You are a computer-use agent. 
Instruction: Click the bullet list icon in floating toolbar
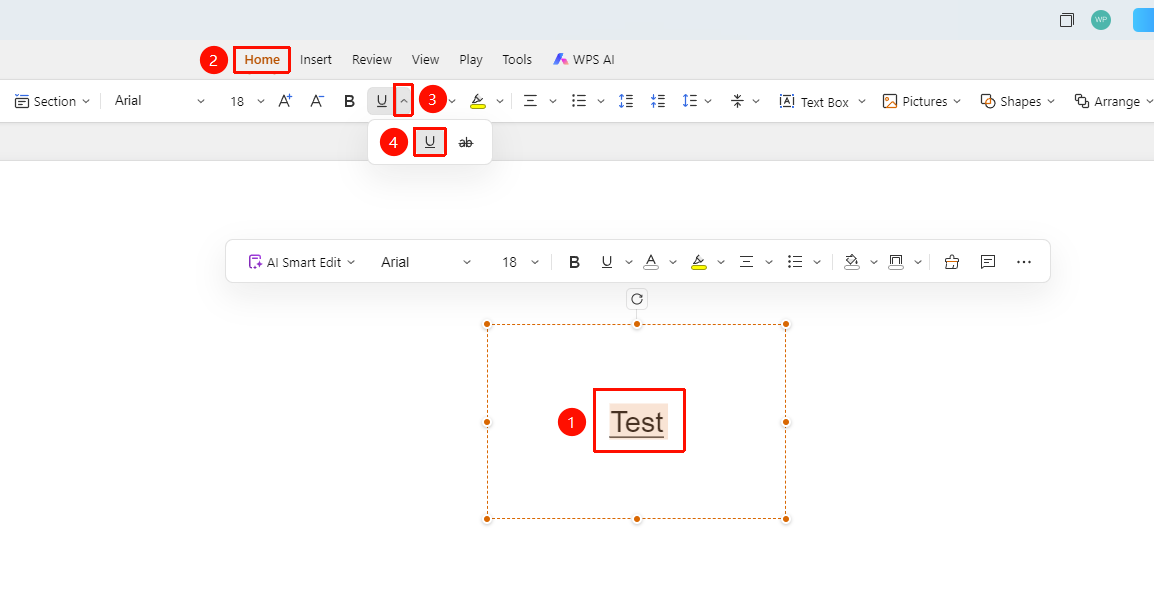point(795,262)
